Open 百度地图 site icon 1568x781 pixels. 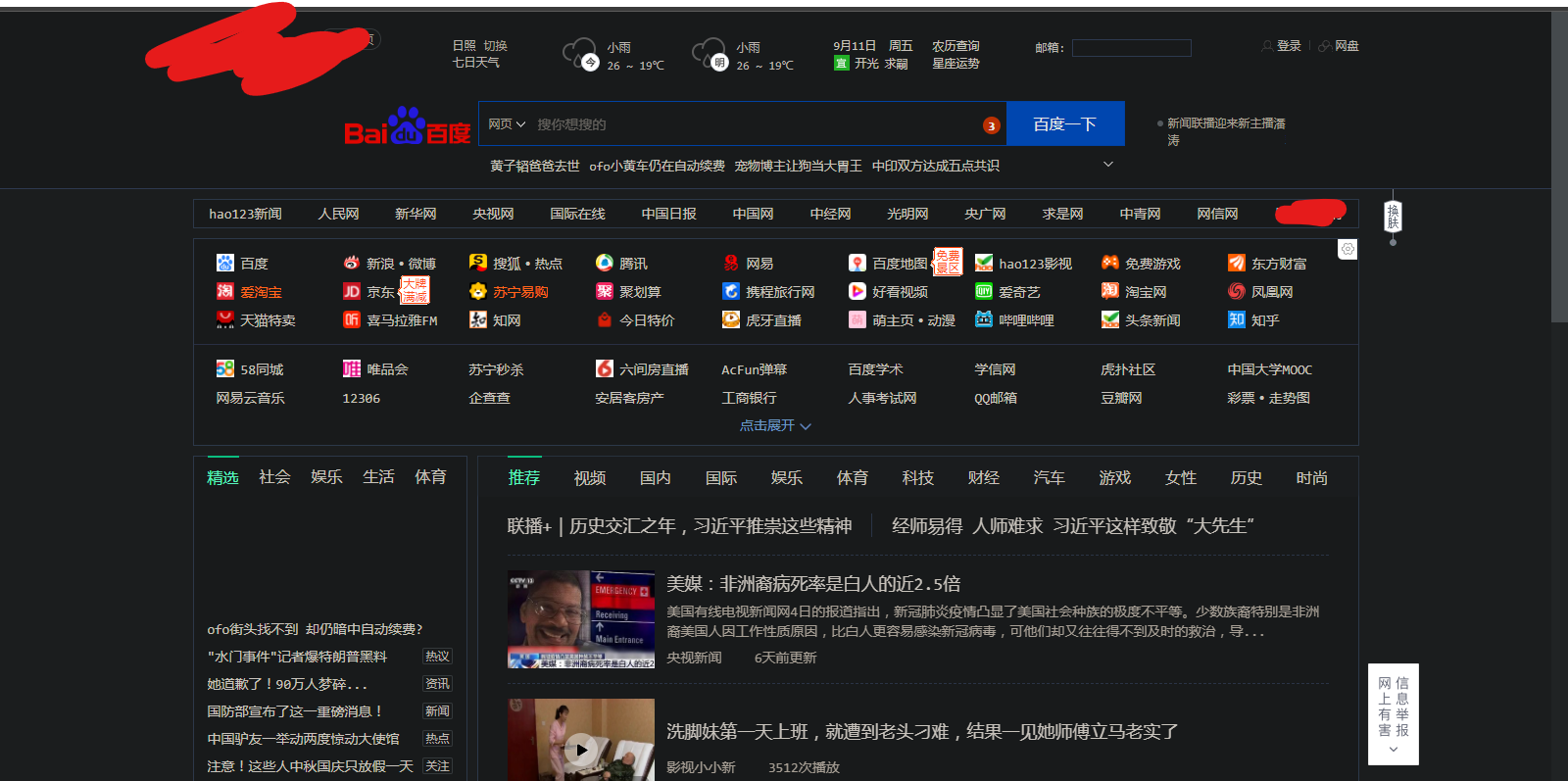(857, 263)
